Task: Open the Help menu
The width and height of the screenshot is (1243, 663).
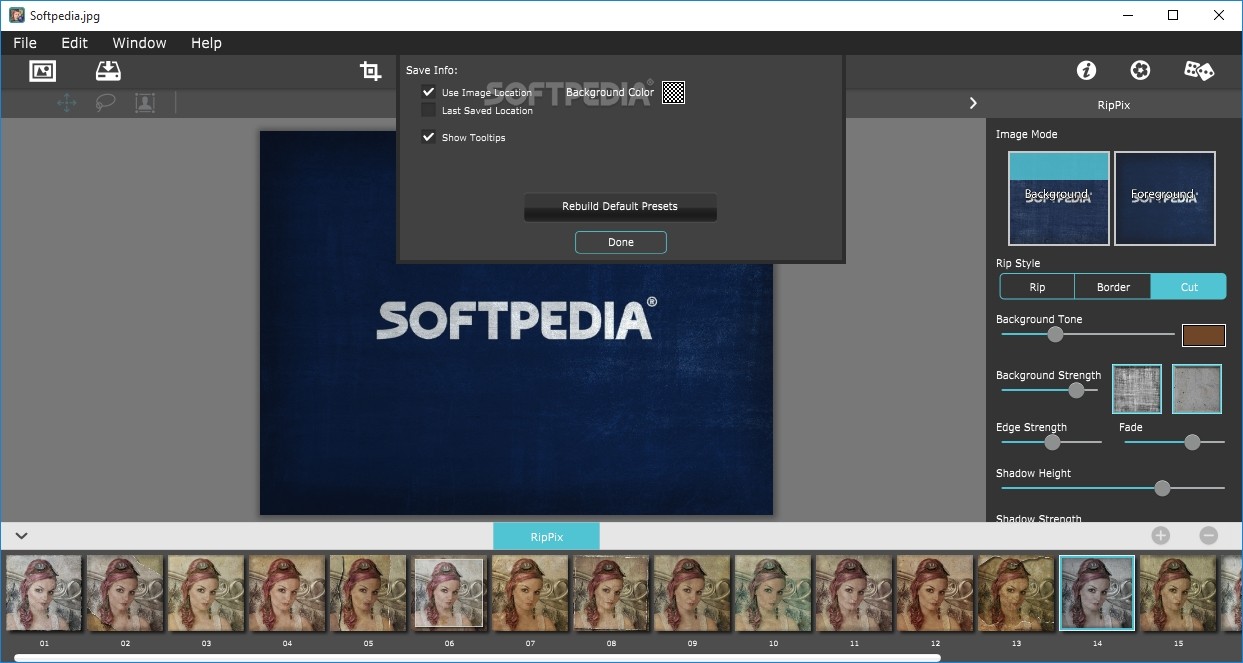Action: (206, 43)
